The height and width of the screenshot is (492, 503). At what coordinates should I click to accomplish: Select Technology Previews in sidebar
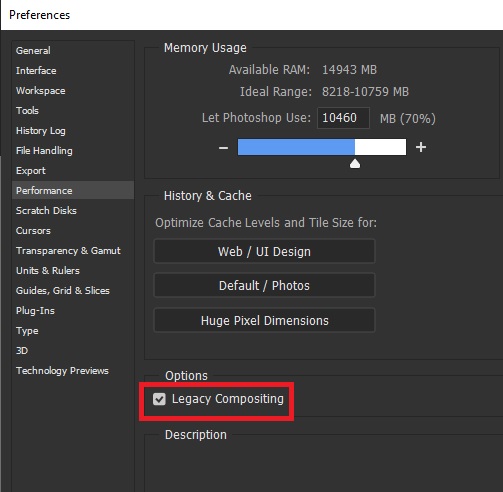[x=62, y=371]
